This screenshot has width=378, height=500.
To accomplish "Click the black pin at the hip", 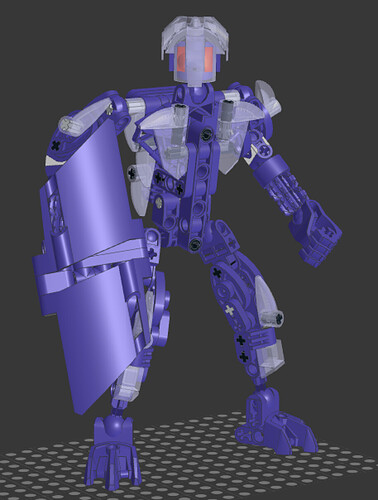I will click(195, 244).
